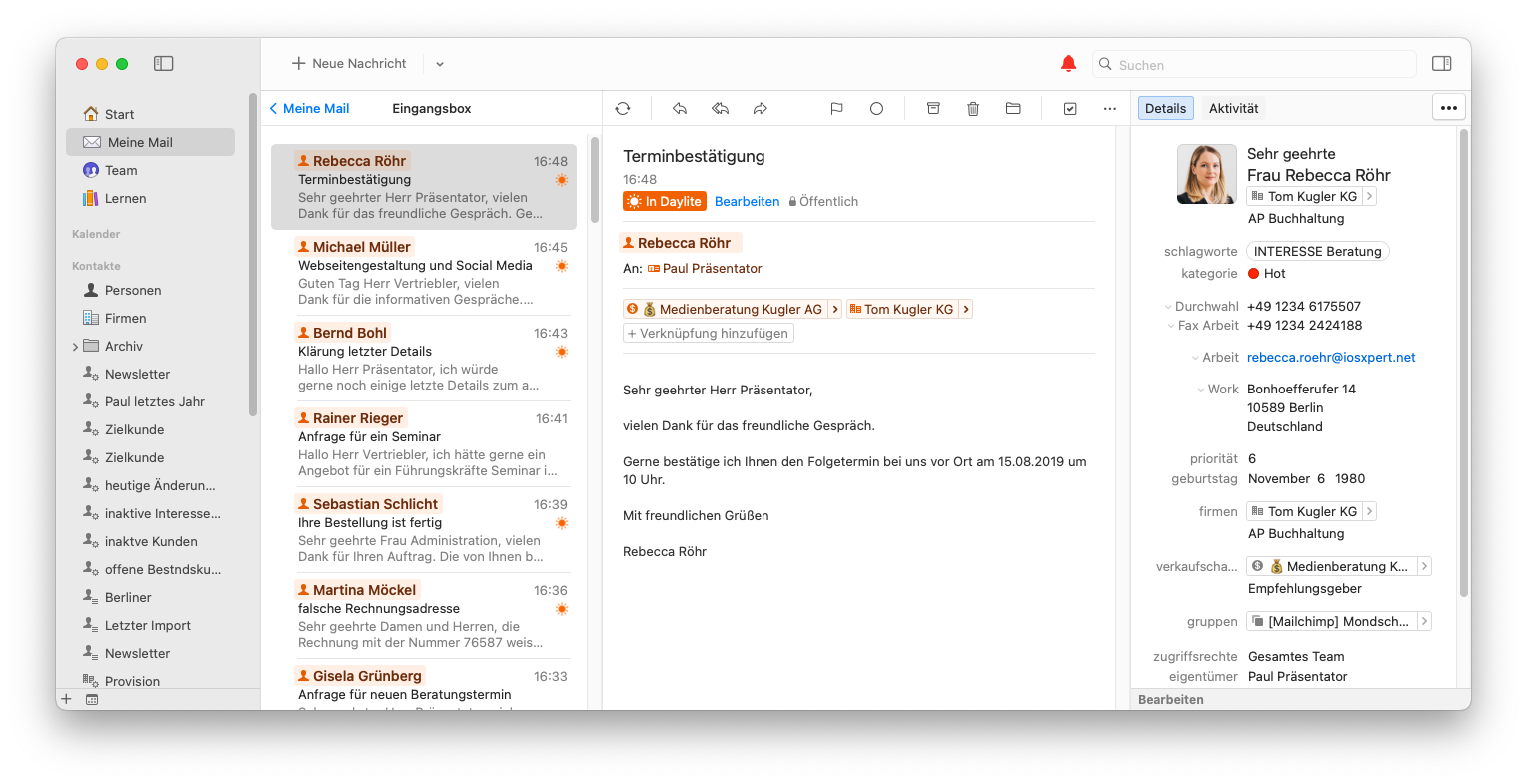Screen dimensions: 1527x784
Task: Open Medienberatung opportunity arrow in details
Action: pos(1425,566)
